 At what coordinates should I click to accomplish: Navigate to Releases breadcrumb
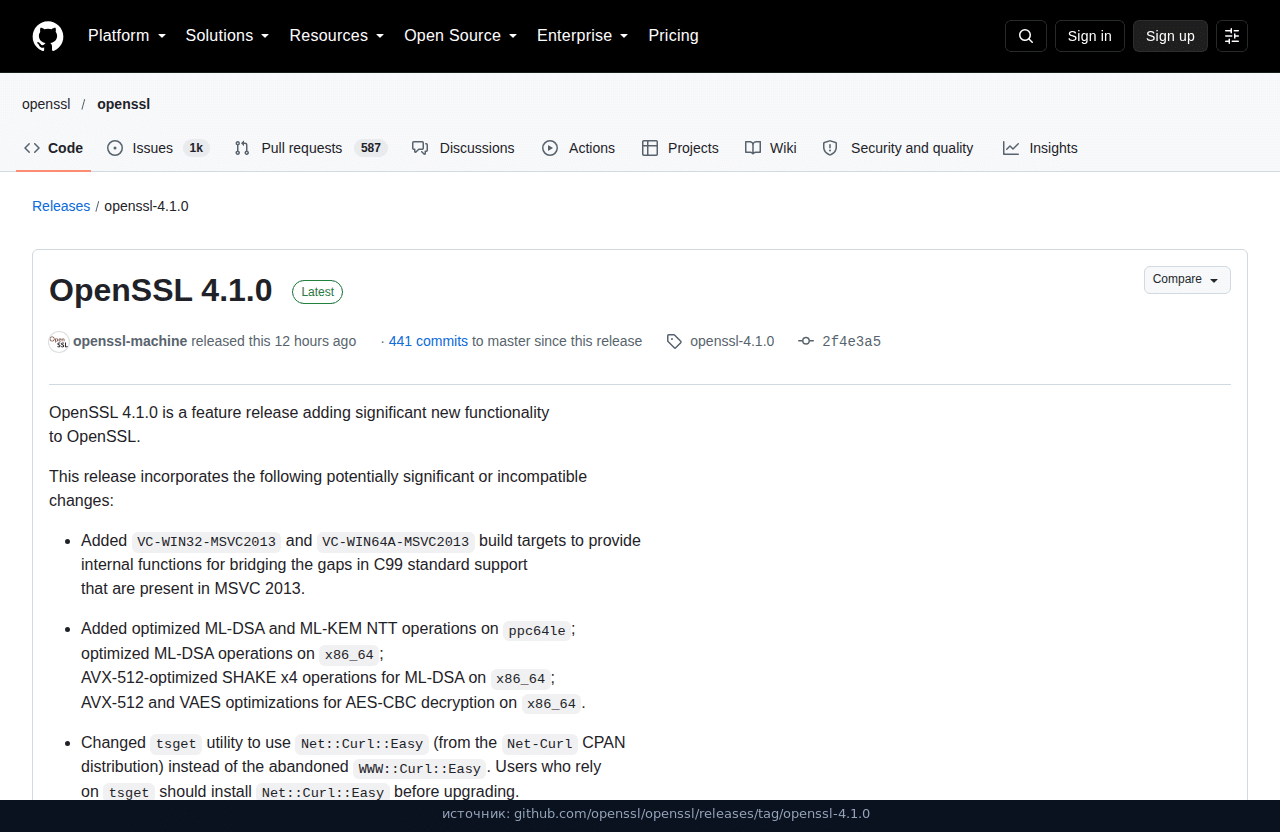tap(61, 206)
